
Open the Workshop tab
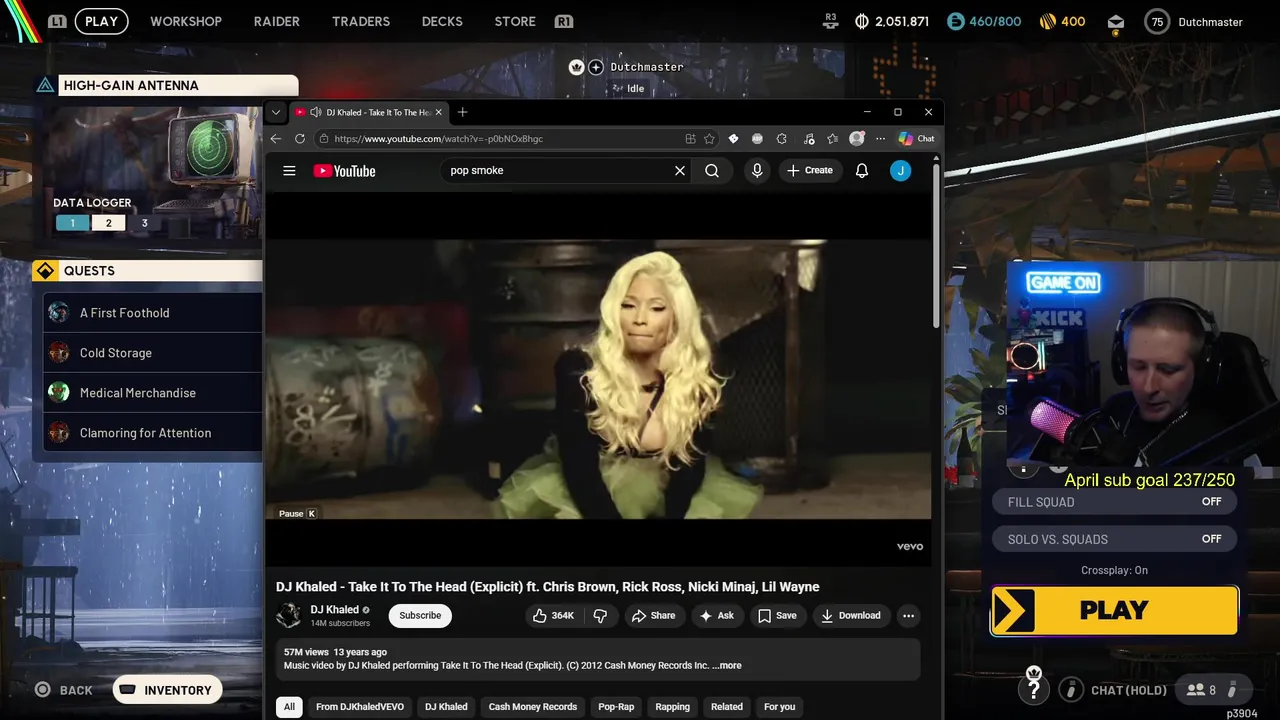pos(186,21)
